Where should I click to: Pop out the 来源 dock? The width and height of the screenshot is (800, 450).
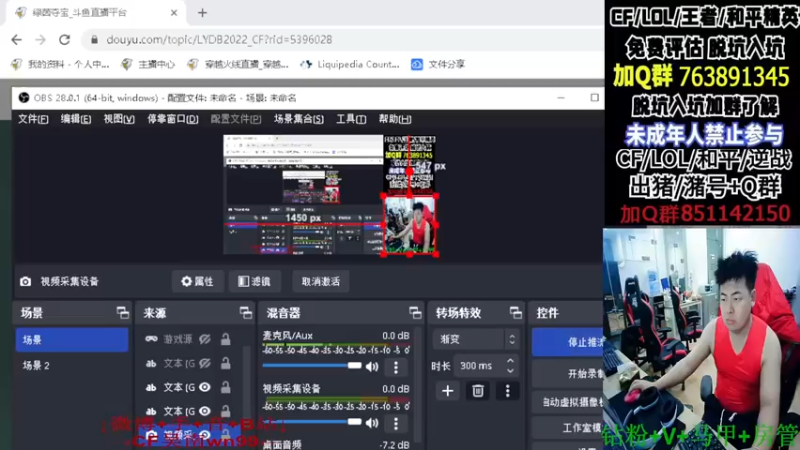click(x=246, y=313)
